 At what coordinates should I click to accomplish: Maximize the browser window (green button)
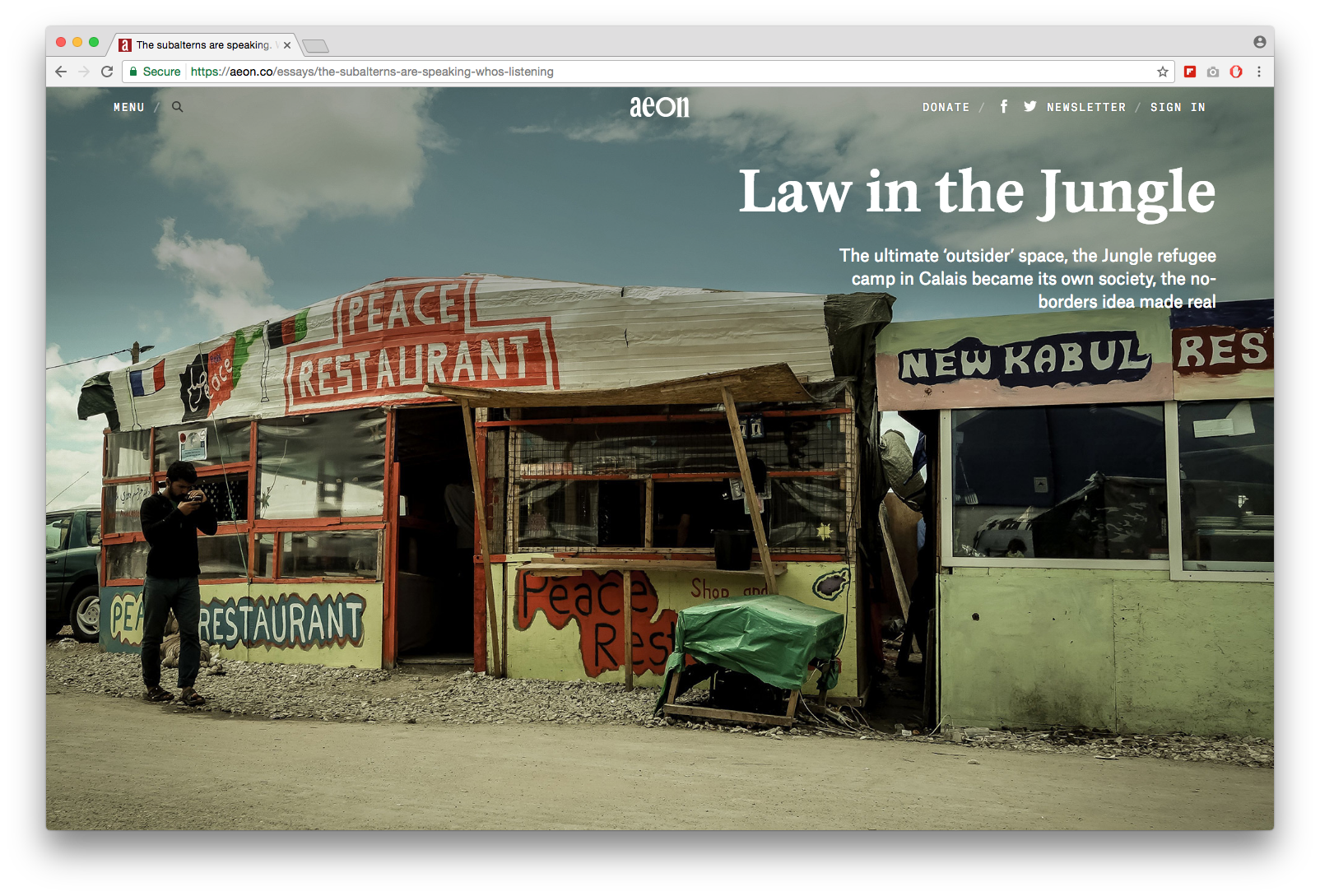(x=94, y=42)
